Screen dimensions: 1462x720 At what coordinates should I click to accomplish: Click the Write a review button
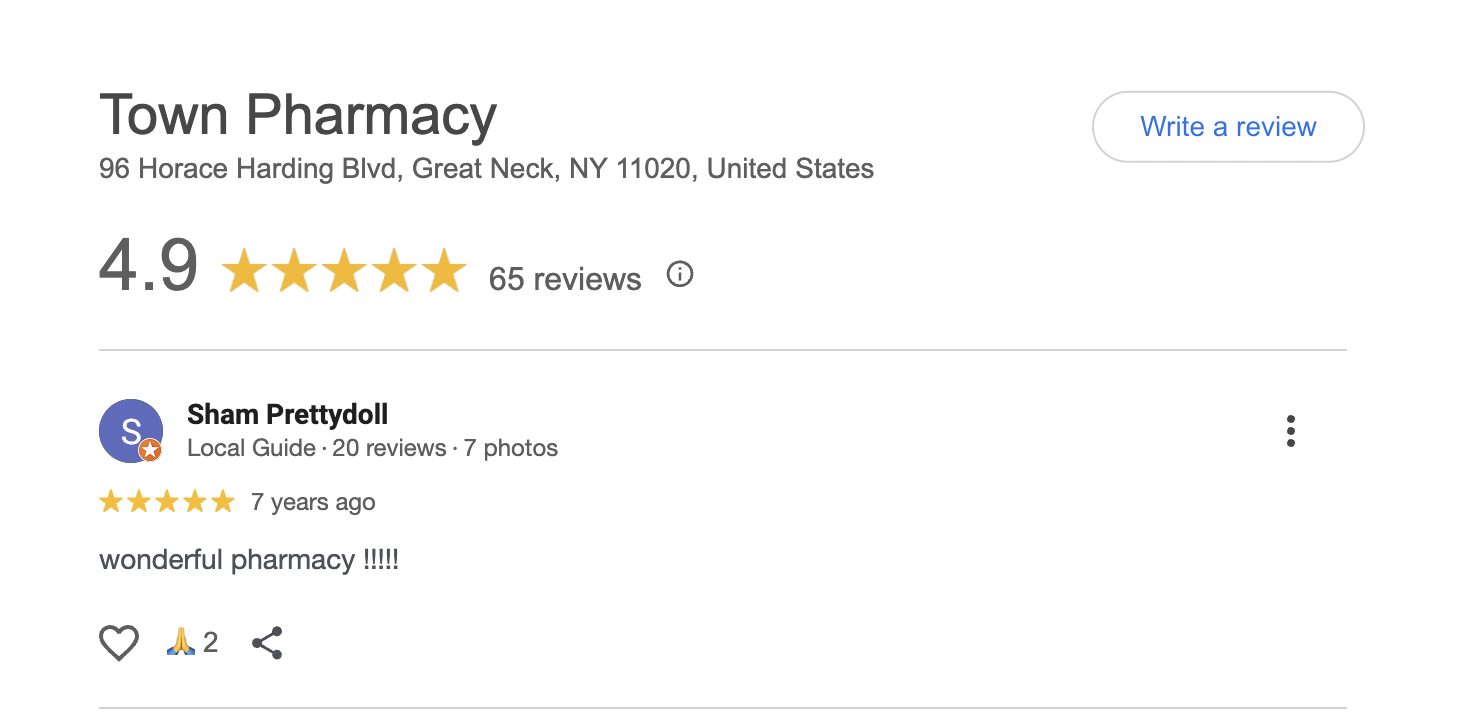point(1228,127)
